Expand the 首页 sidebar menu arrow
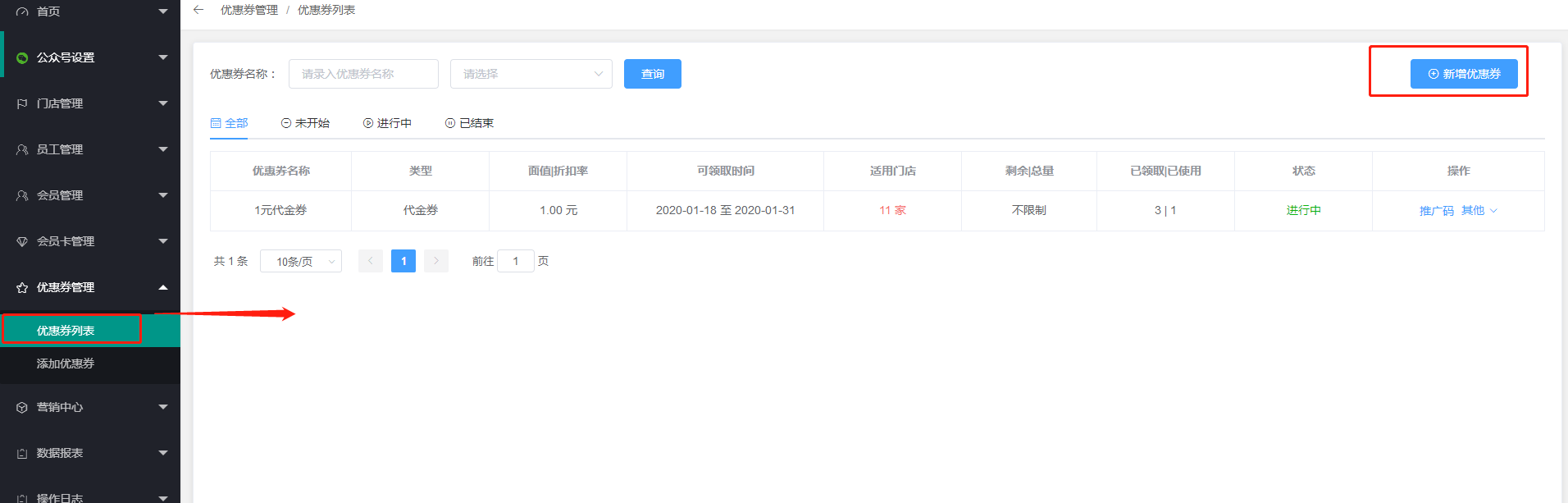Image resolution: width=1568 pixels, height=503 pixels. (163, 11)
